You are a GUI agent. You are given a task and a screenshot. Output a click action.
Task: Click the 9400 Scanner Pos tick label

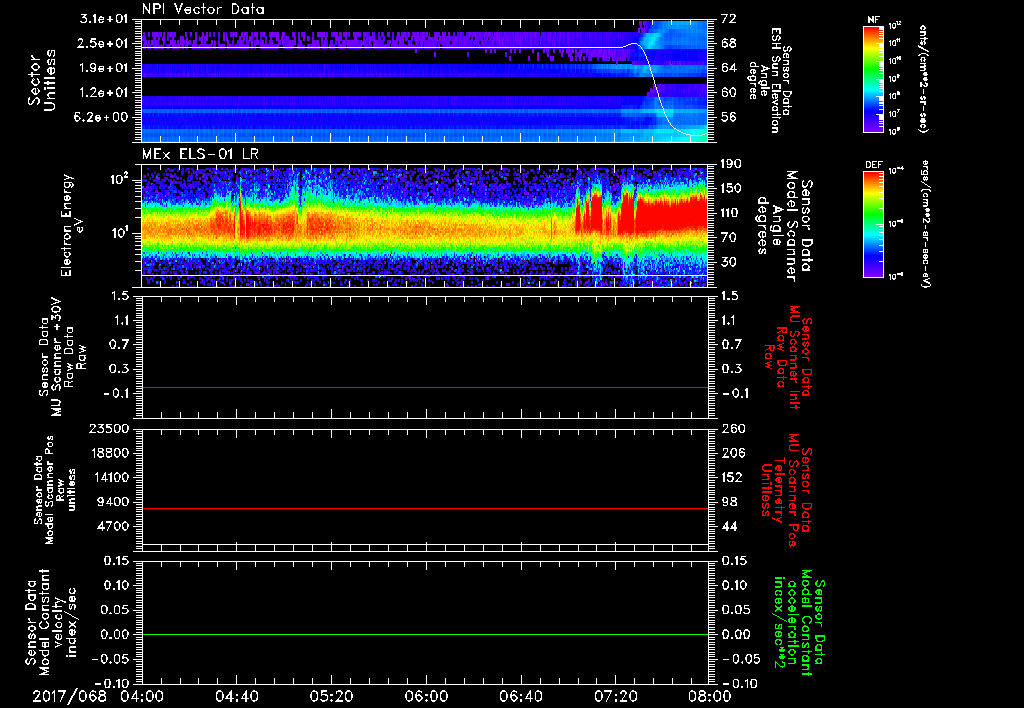click(x=114, y=502)
